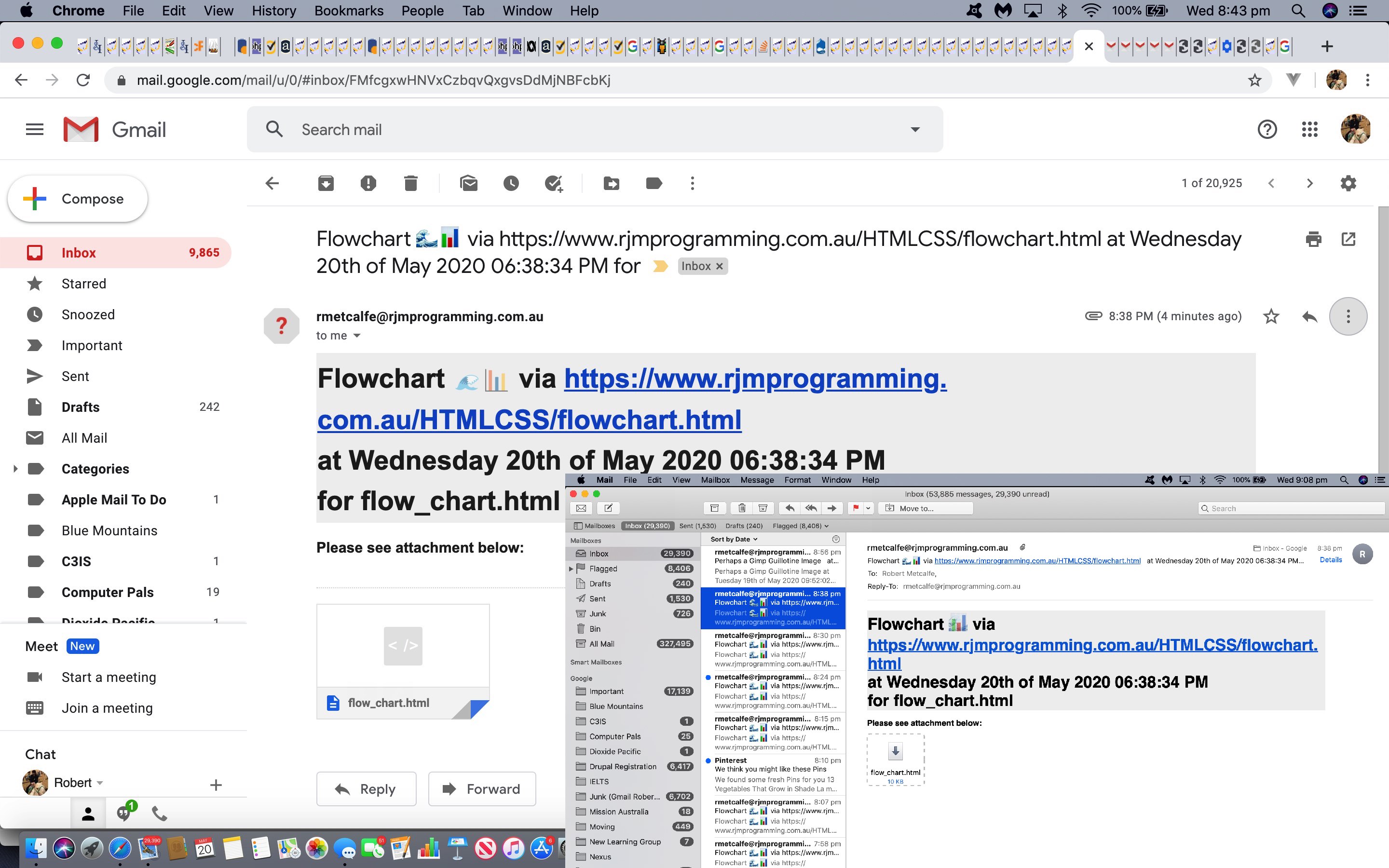This screenshot has height=868, width=1389.
Task: Expand the Categories sidebar section
Action: pos(14,468)
